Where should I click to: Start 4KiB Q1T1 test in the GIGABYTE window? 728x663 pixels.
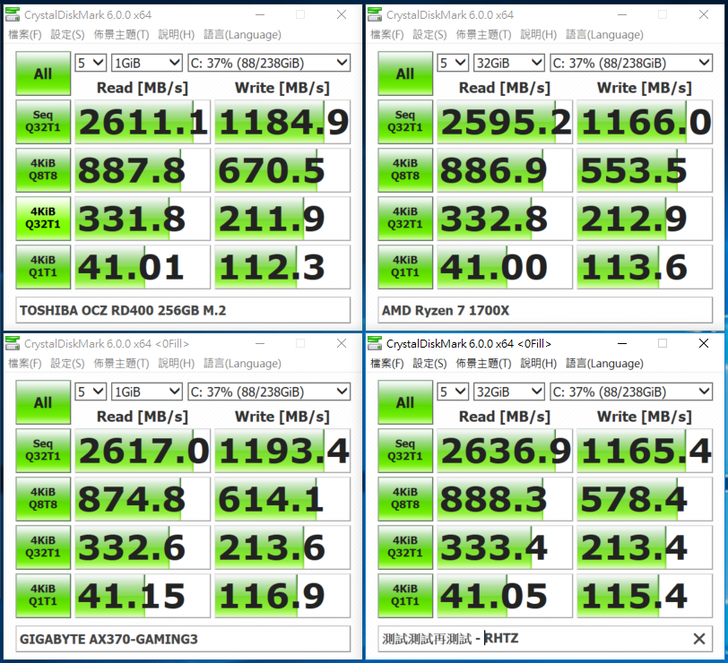43,595
